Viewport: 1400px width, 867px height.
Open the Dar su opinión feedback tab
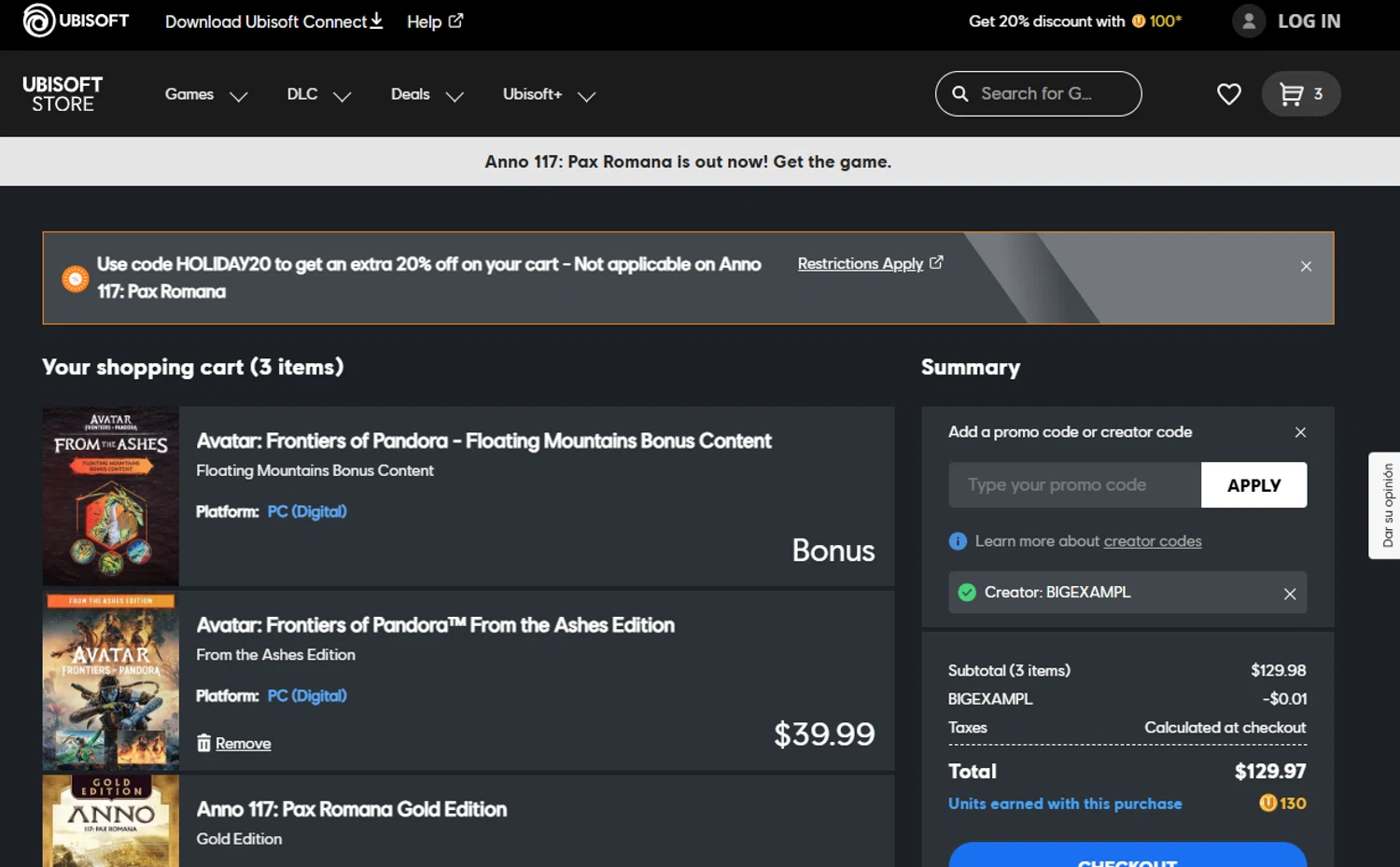coord(1385,506)
